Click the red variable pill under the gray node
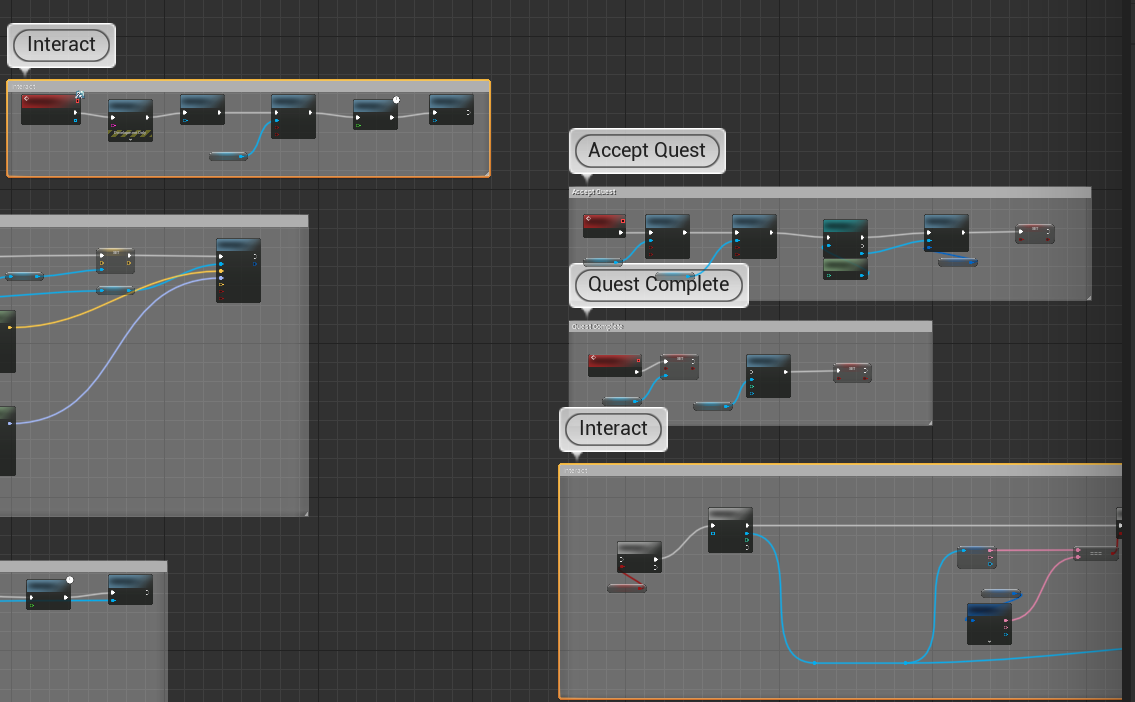 click(626, 588)
